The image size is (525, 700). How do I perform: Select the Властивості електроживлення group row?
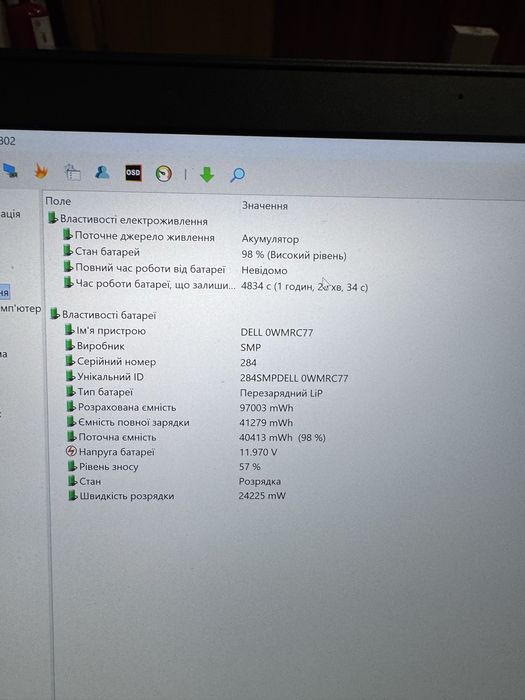tap(128, 220)
